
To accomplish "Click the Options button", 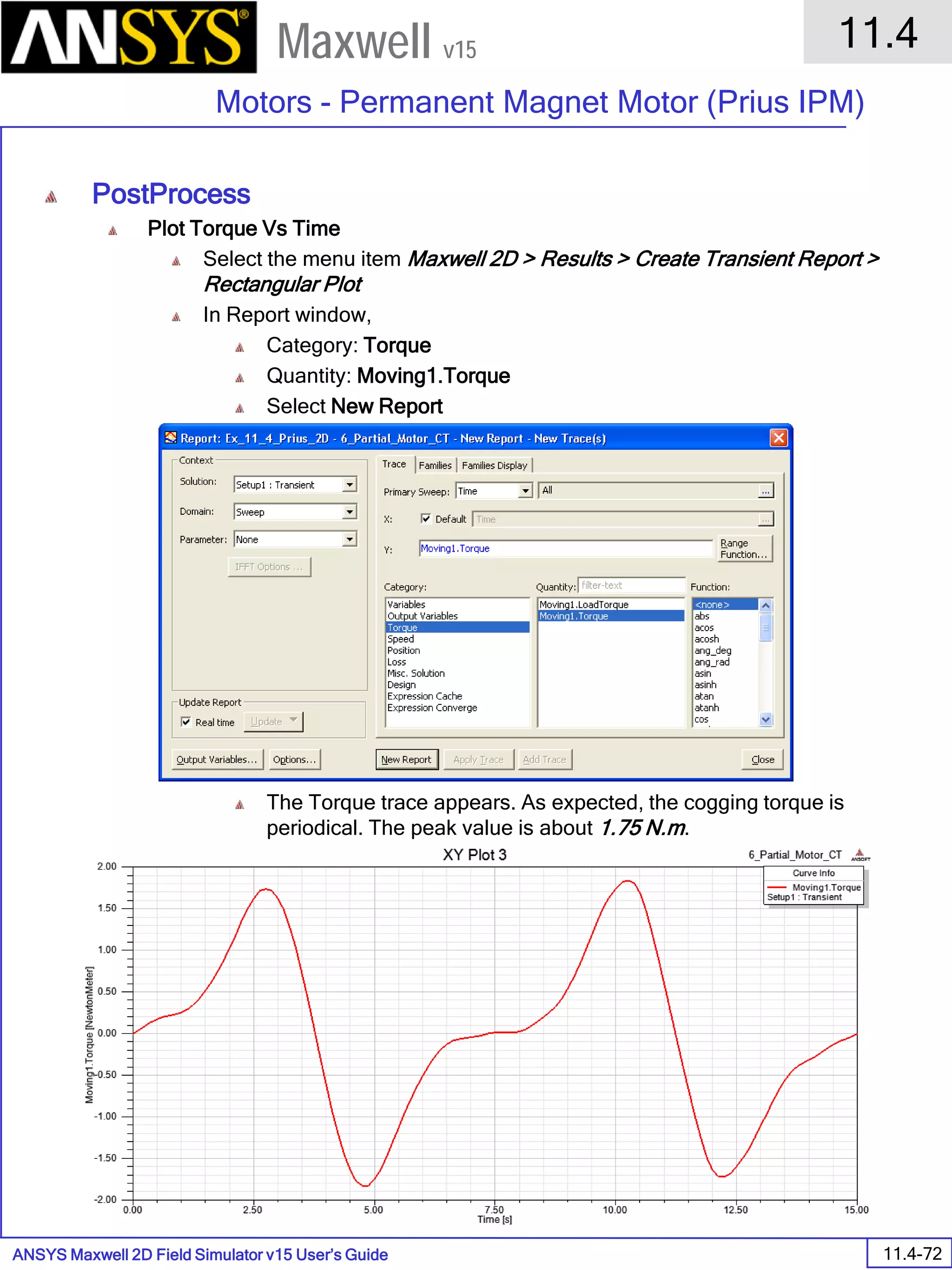I will 294,759.
